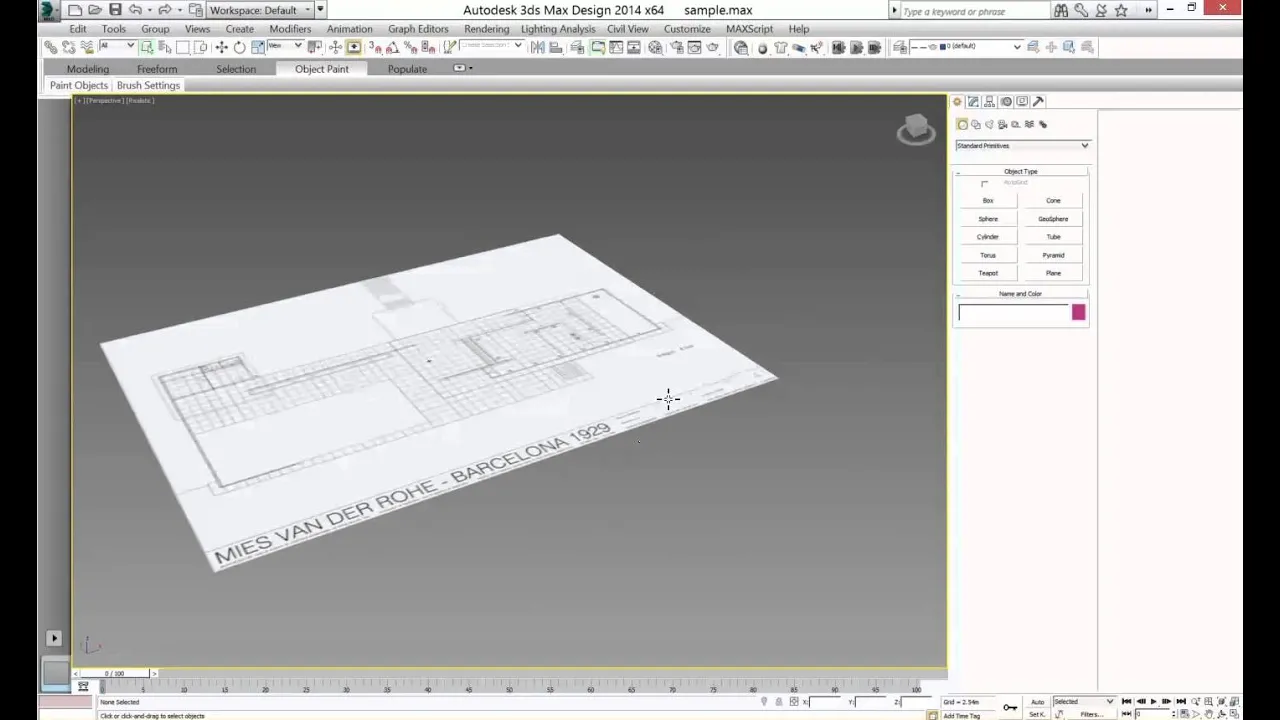
Task: Redo the action with the Redo arrow
Action: (165, 10)
